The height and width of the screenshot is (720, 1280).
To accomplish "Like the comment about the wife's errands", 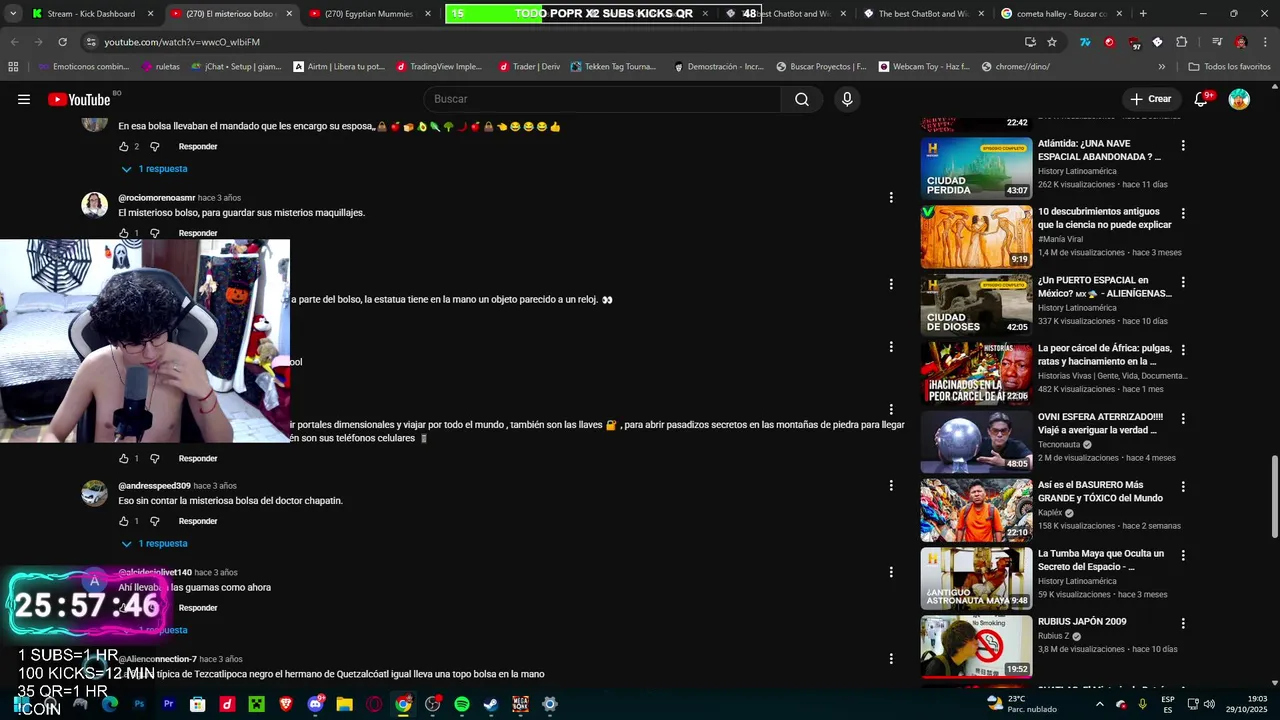I will (124, 147).
